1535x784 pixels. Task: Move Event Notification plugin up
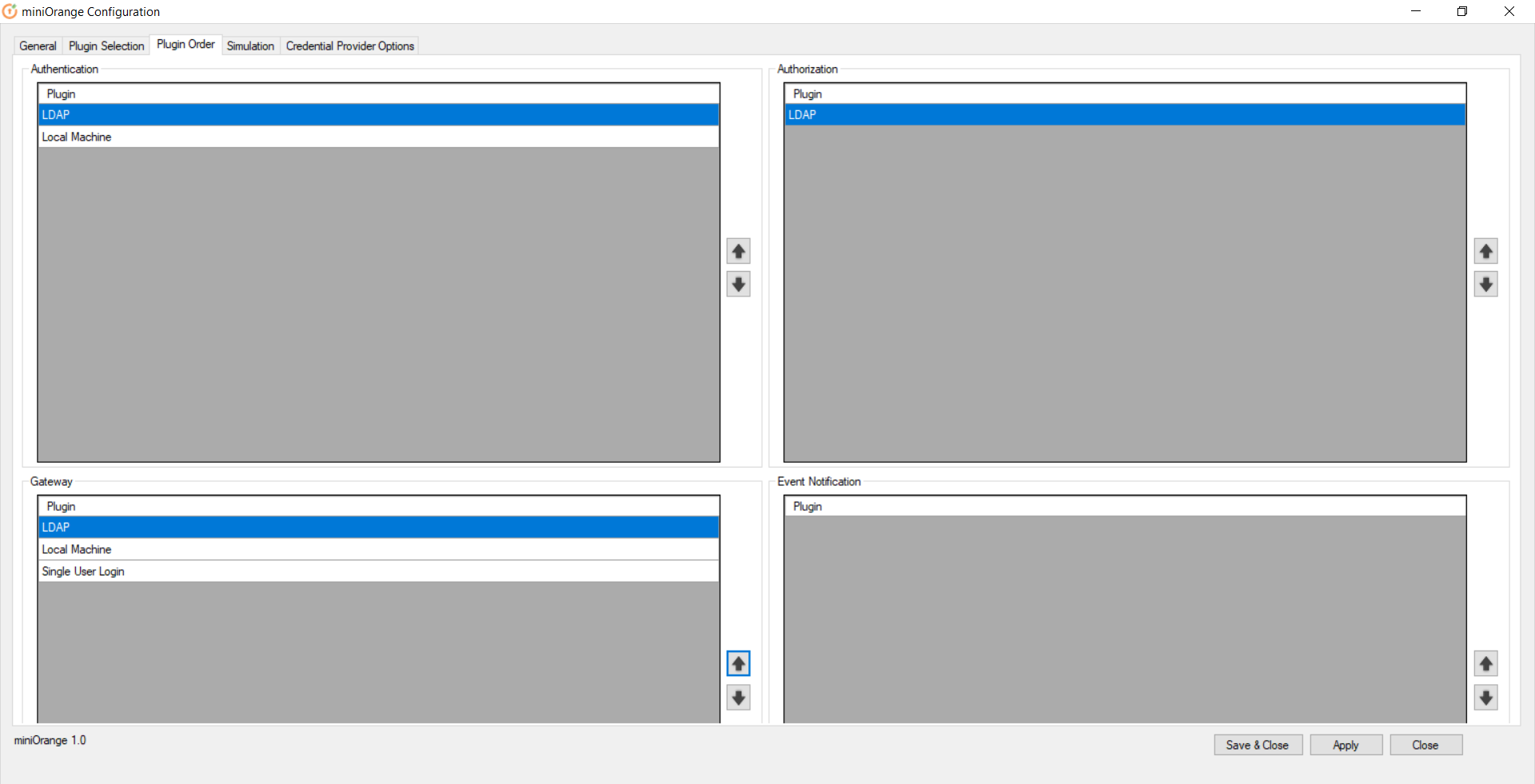point(1485,663)
